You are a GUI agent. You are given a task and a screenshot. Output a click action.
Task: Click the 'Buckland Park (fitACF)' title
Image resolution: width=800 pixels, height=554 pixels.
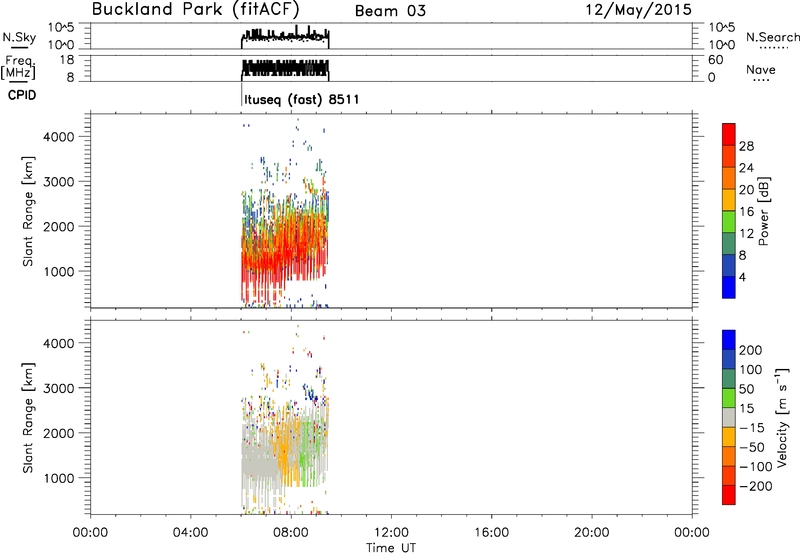(195, 10)
